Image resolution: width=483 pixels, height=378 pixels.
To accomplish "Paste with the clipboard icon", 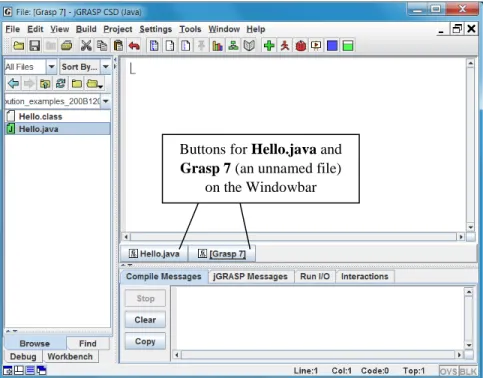I will tap(118, 45).
